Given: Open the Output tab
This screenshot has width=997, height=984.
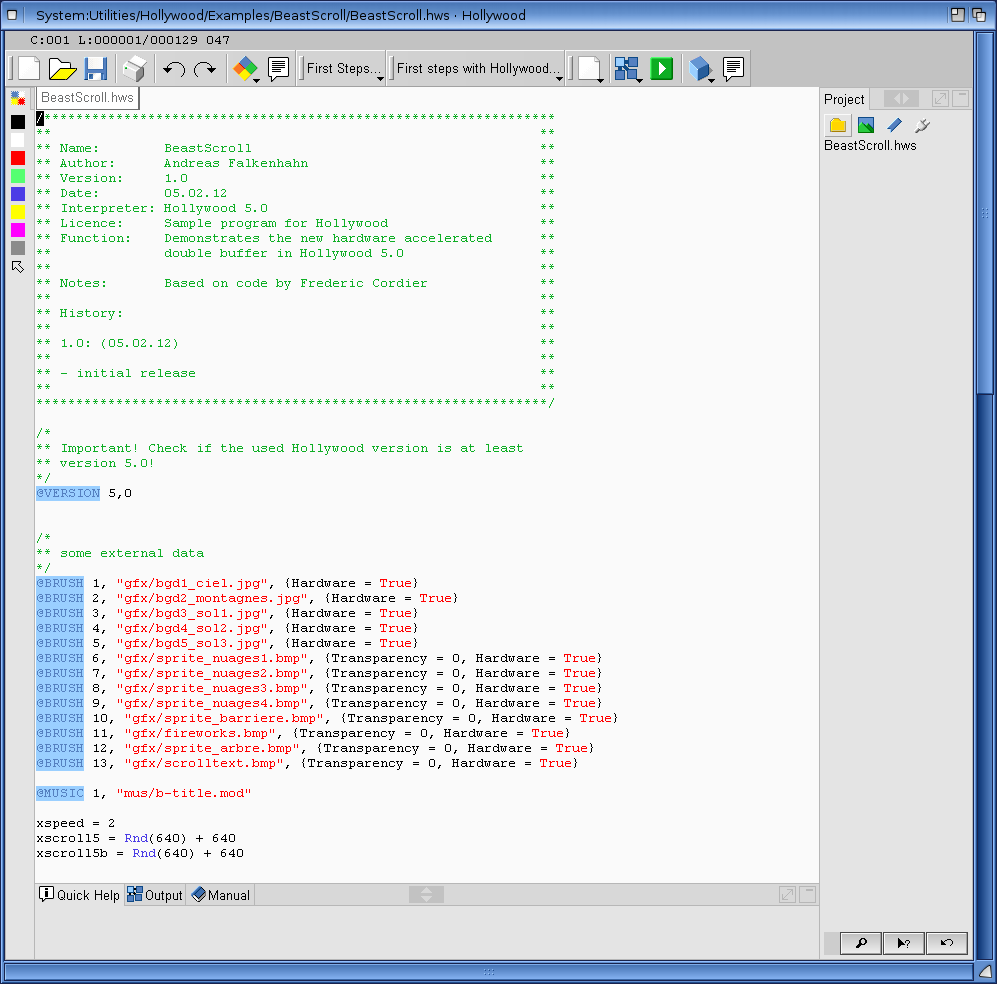Looking at the screenshot, I should point(155,895).
